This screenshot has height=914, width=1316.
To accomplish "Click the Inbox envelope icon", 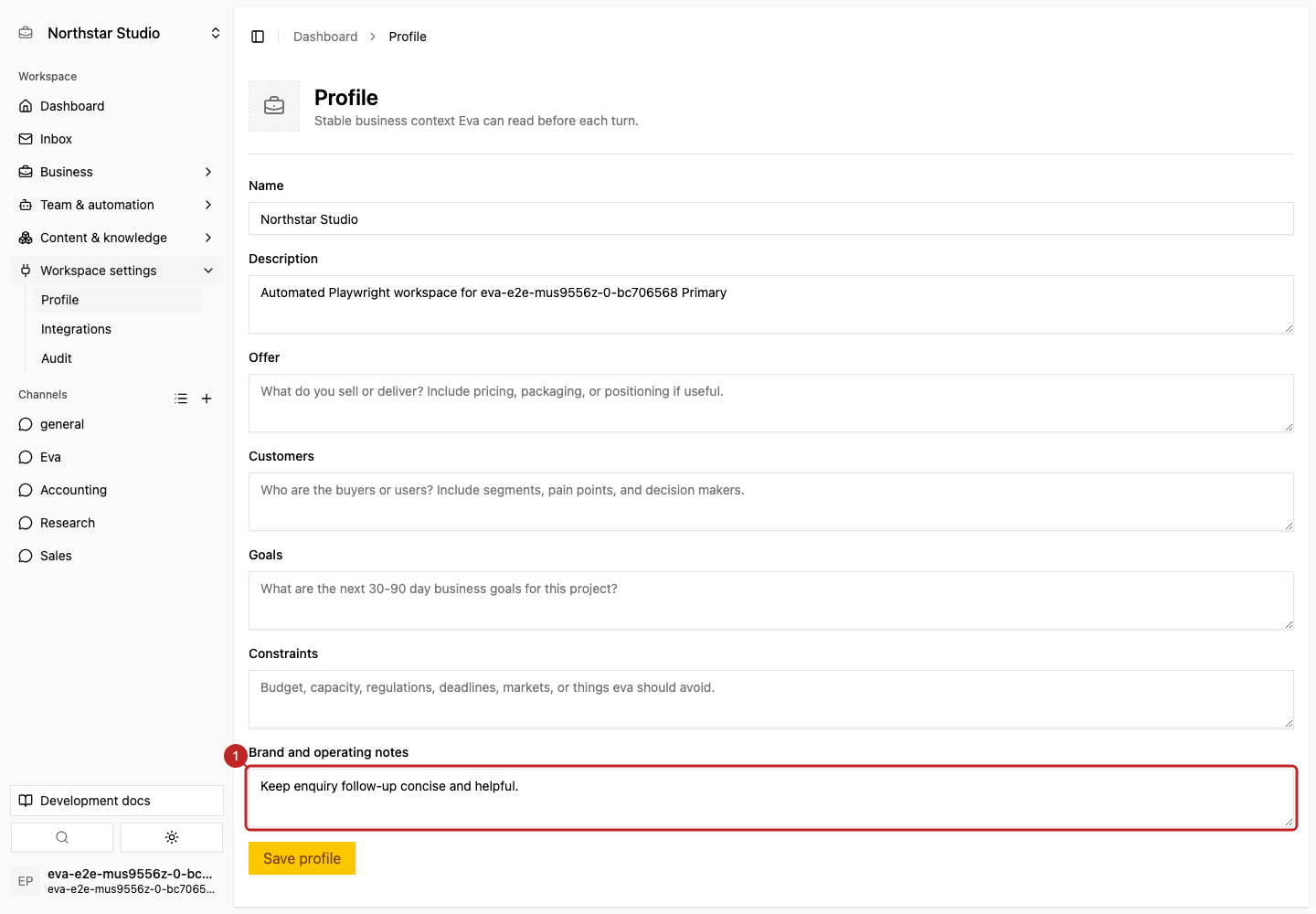I will (x=26, y=139).
